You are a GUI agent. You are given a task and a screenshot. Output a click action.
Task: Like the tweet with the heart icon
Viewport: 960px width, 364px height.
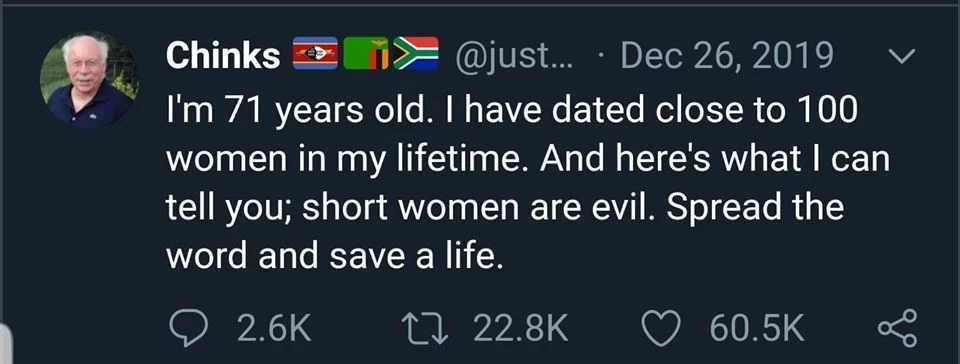[662, 328]
